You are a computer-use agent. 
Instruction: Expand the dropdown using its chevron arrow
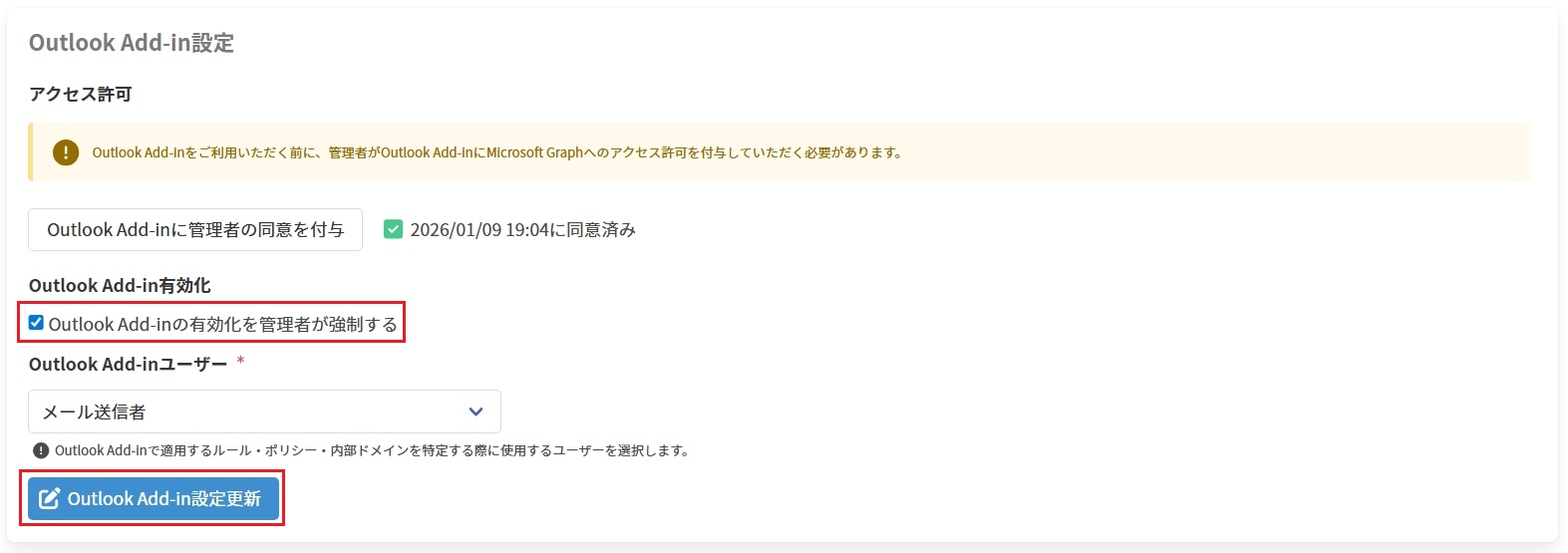[475, 412]
